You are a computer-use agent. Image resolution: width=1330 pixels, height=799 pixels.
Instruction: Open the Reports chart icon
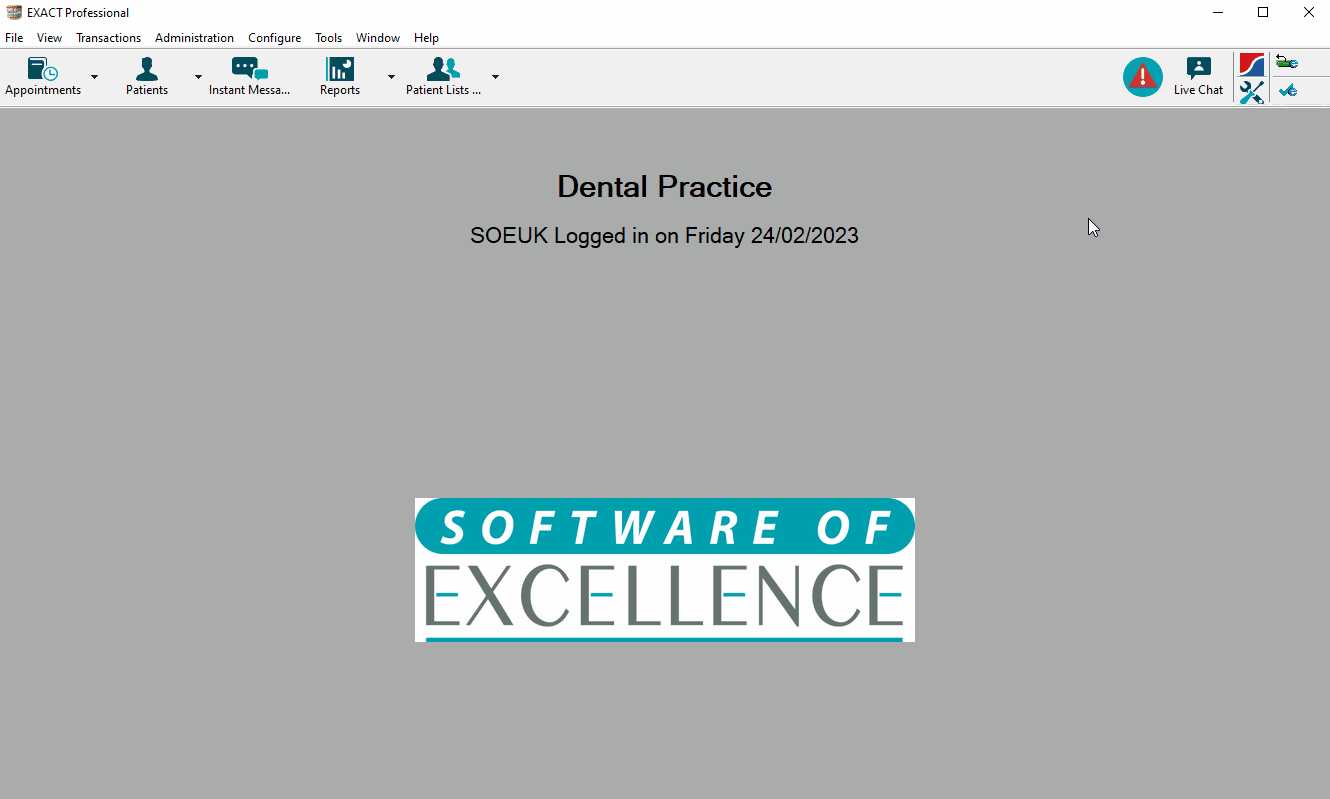340,70
